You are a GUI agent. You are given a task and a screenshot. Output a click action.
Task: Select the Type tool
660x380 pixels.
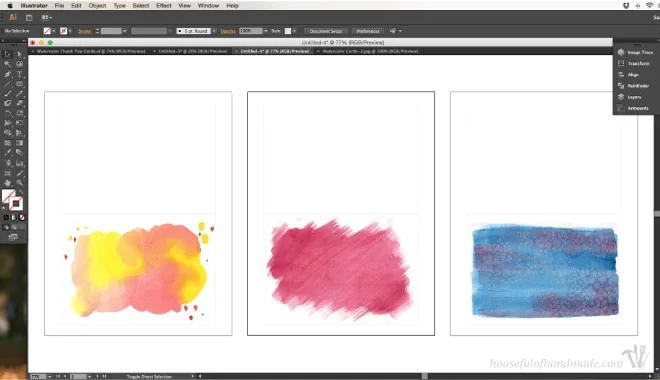[x=19, y=74]
